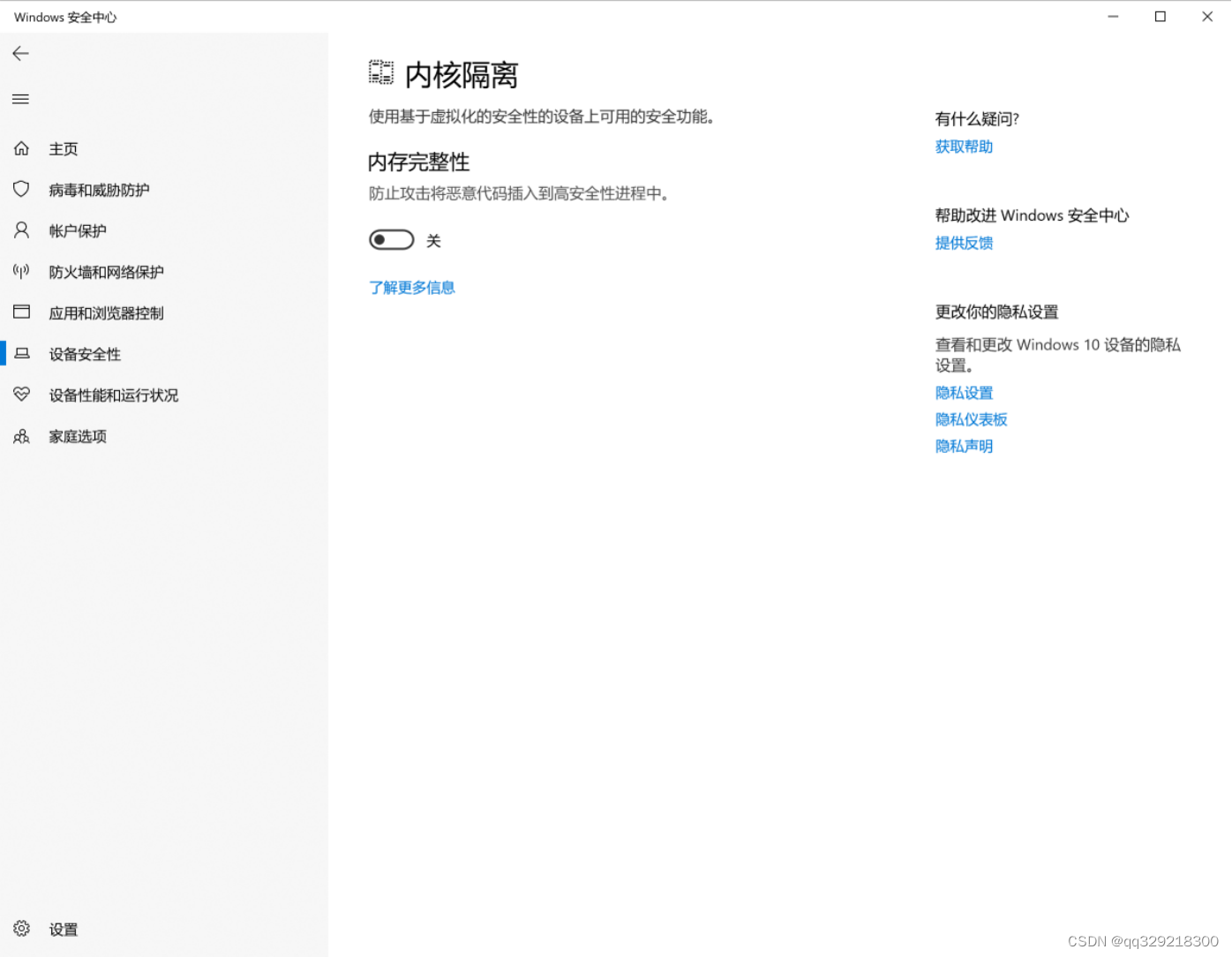This screenshot has width=1232, height=957.
Task: Click the 有什么疑问? heading
Action: [x=977, y=119]
